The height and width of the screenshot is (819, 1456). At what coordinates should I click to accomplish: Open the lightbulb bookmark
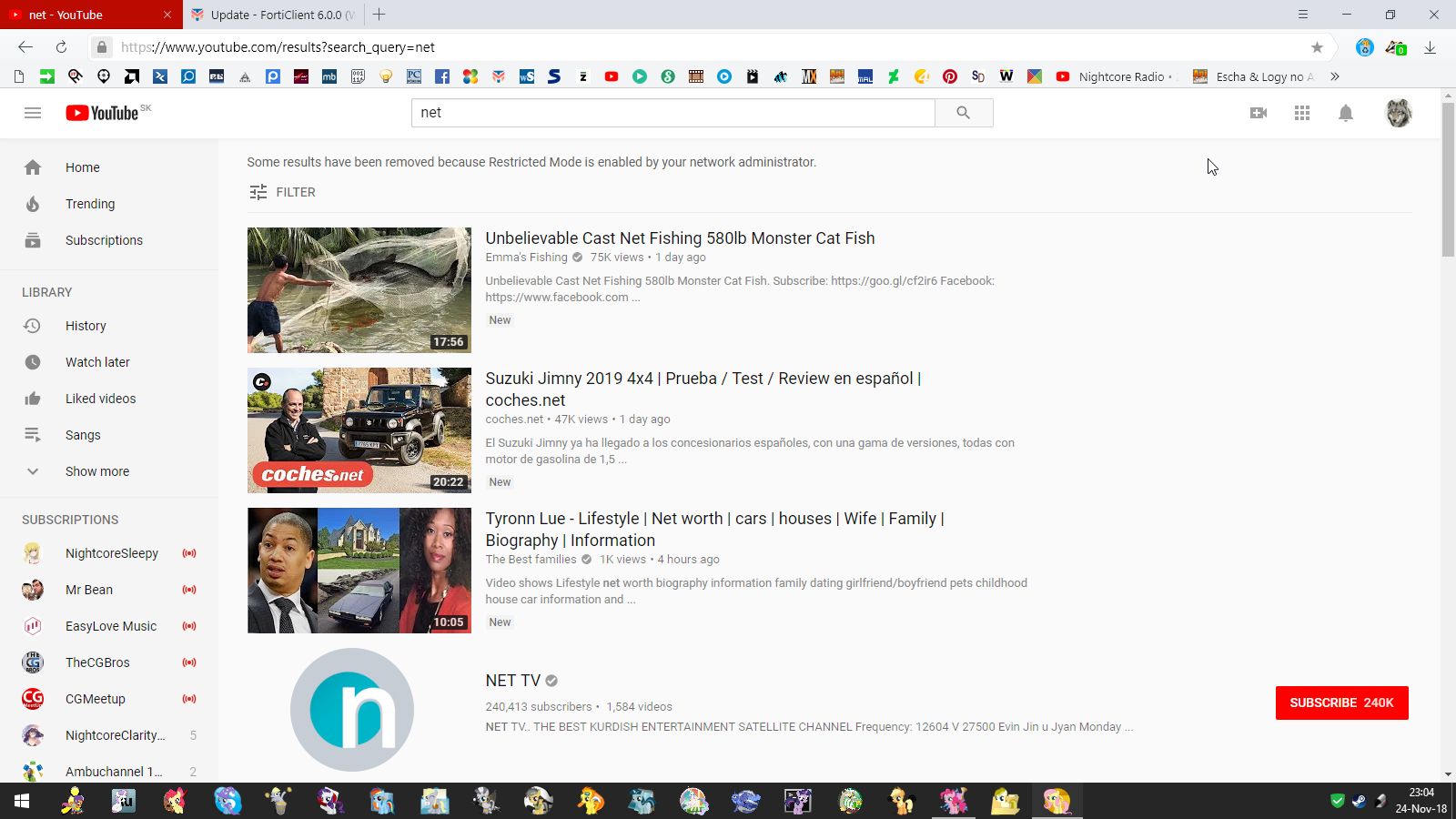click(386, 76)
